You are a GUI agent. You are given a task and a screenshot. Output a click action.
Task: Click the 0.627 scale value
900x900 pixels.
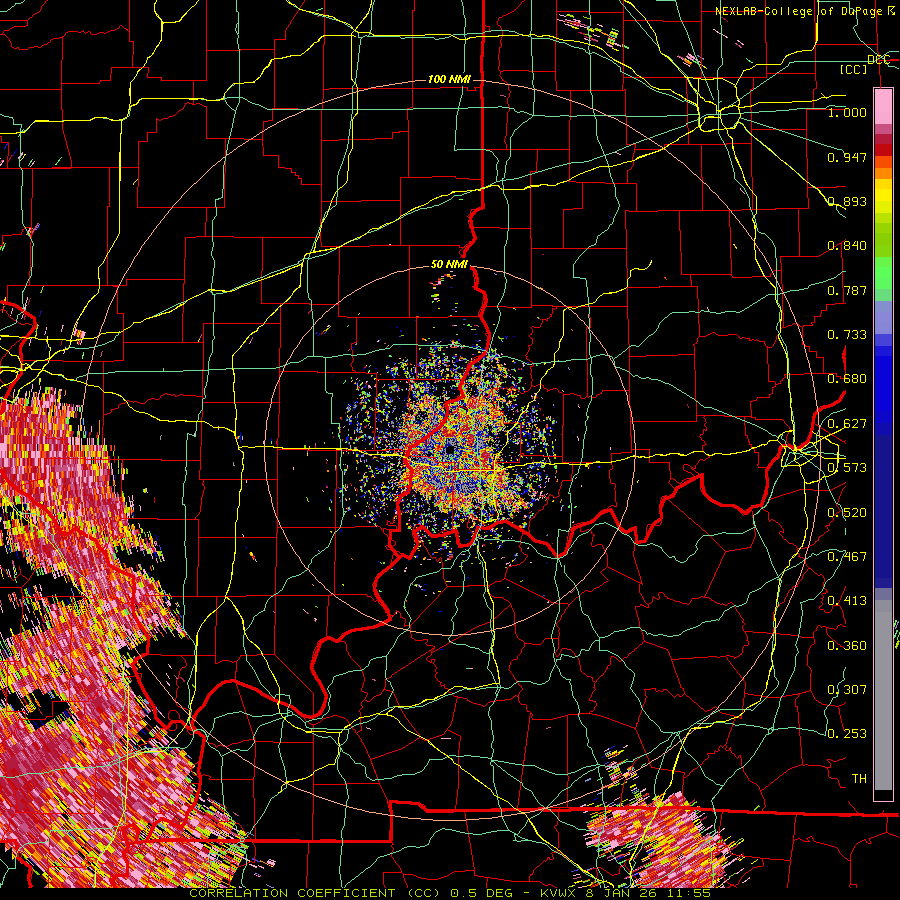847,424
